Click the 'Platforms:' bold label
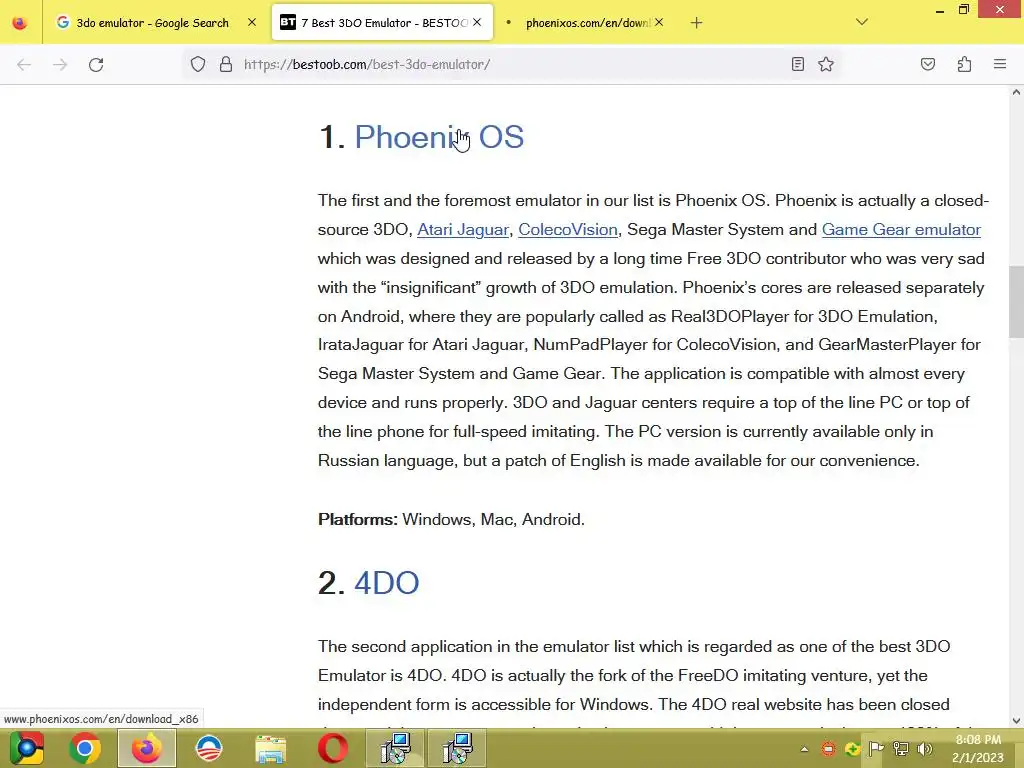 358,520
